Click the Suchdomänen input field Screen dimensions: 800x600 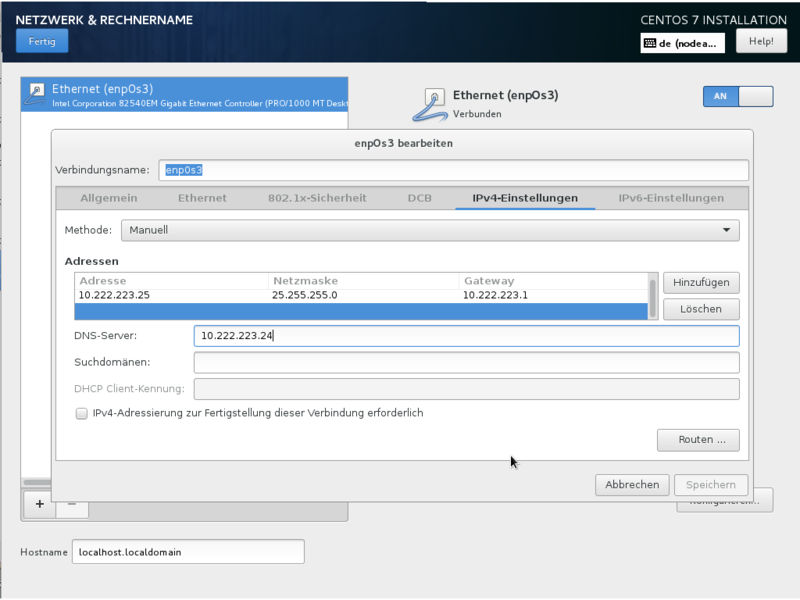466,362
